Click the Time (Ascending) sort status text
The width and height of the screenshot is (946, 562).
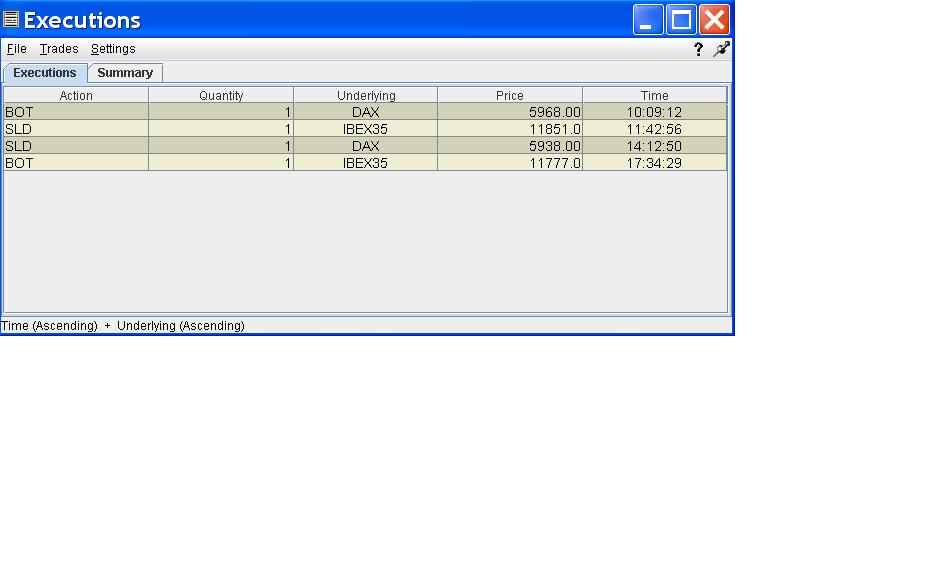pos(49,326)
